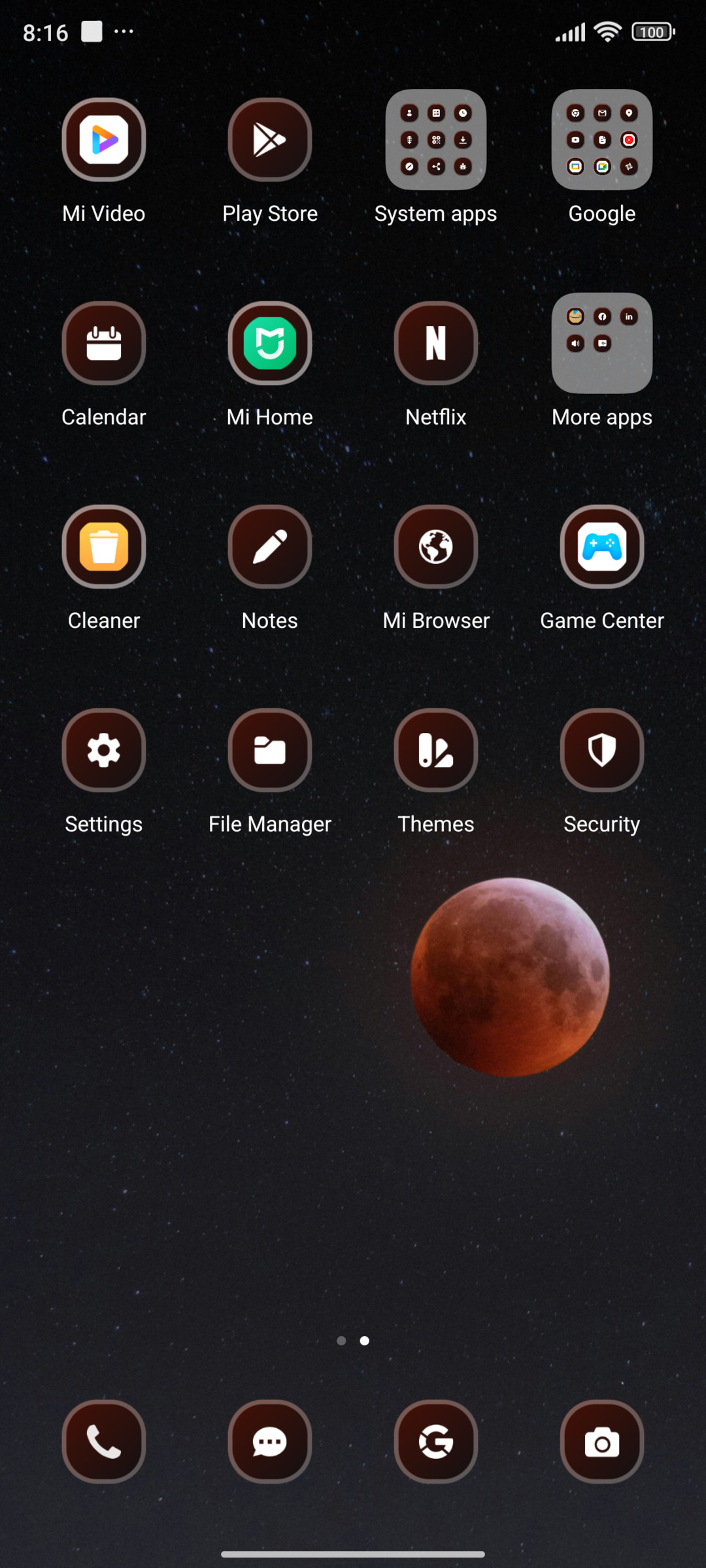The height and width of the screenshot is (1568, 706).
Task: Tap the "Mi Video" label
Action: tap(104, 214)
